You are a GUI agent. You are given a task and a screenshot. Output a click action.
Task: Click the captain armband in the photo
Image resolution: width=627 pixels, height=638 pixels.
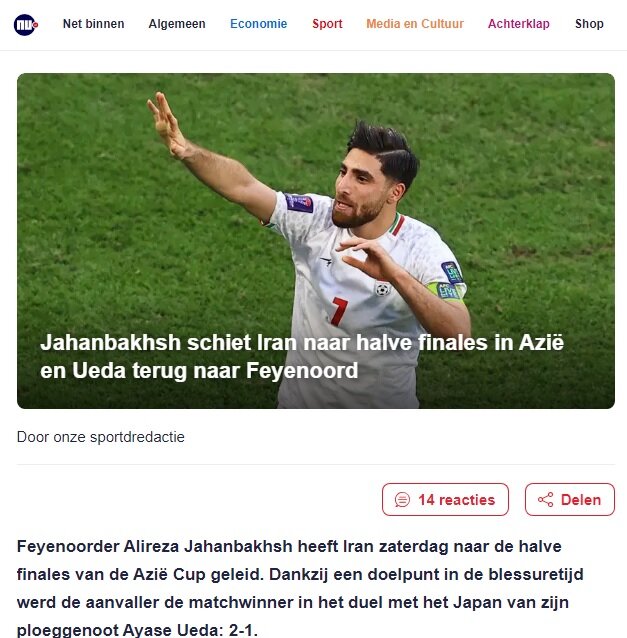(446, 291)
